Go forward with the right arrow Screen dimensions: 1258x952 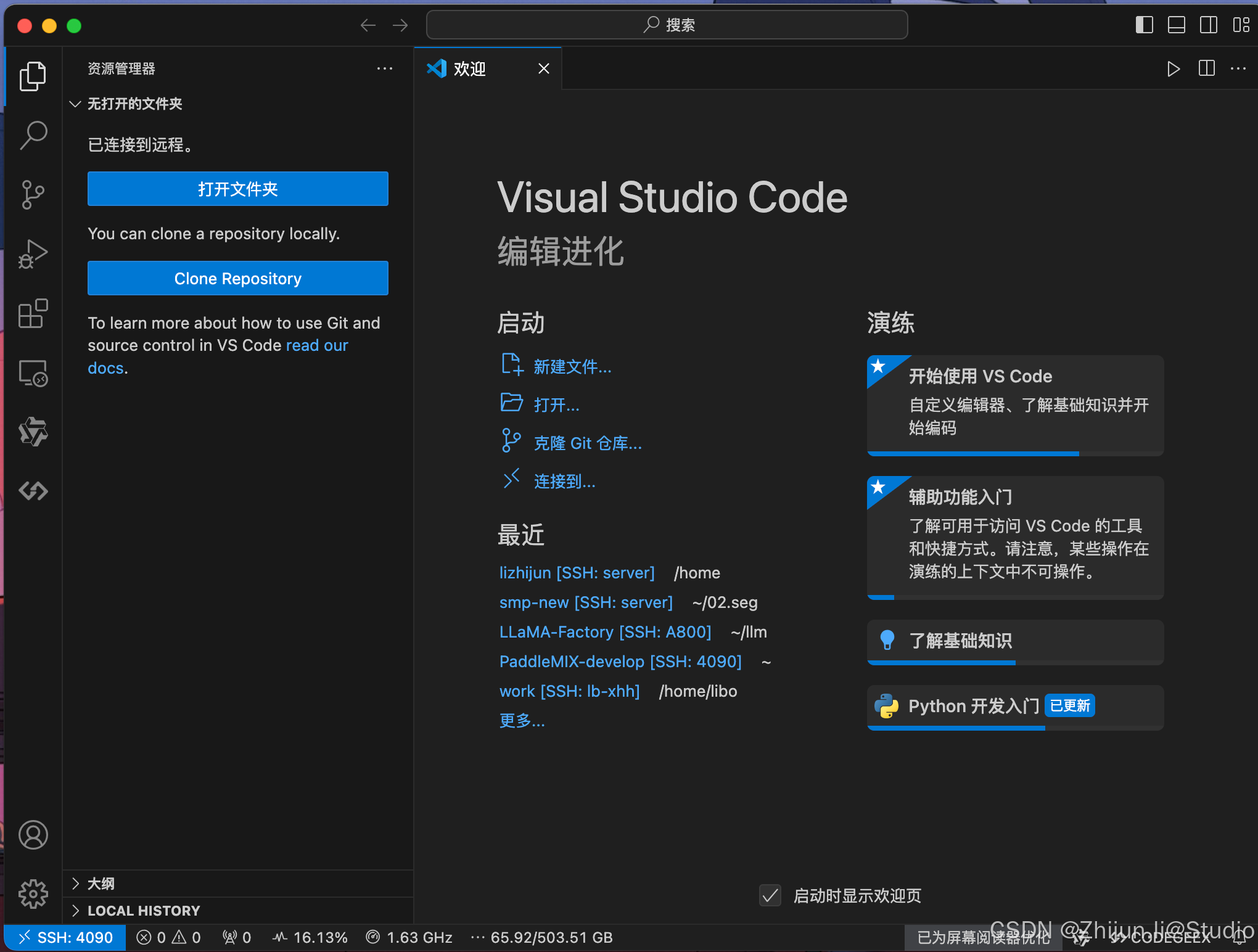400,25
